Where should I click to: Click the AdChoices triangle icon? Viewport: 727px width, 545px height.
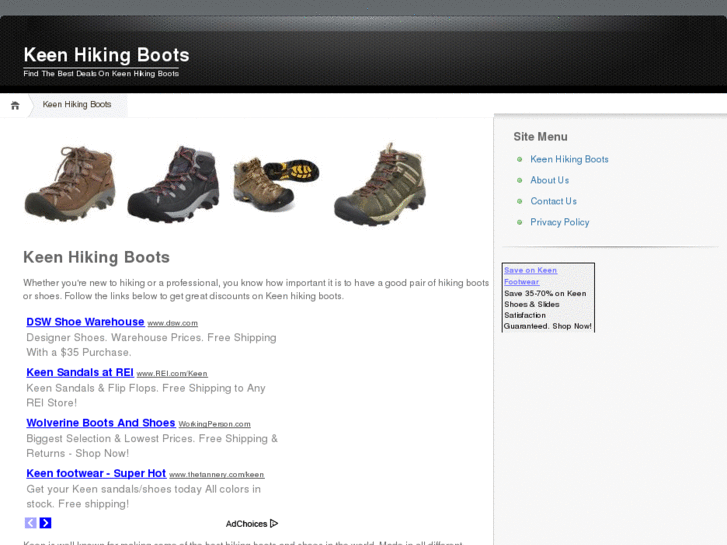click(274, 524)
